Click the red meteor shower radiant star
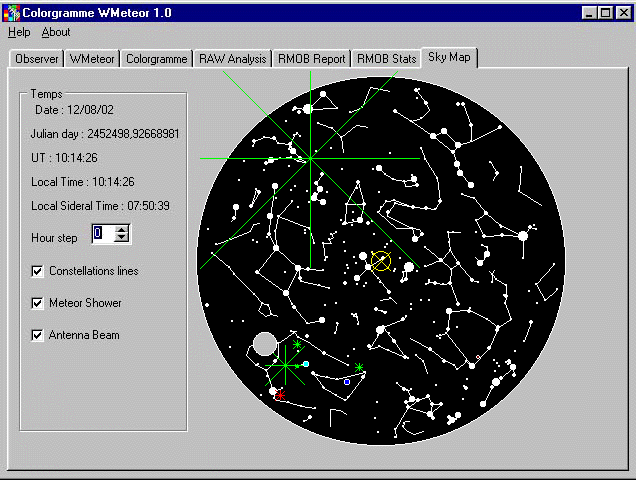This screenshot has height=480, width=636. 280,395
